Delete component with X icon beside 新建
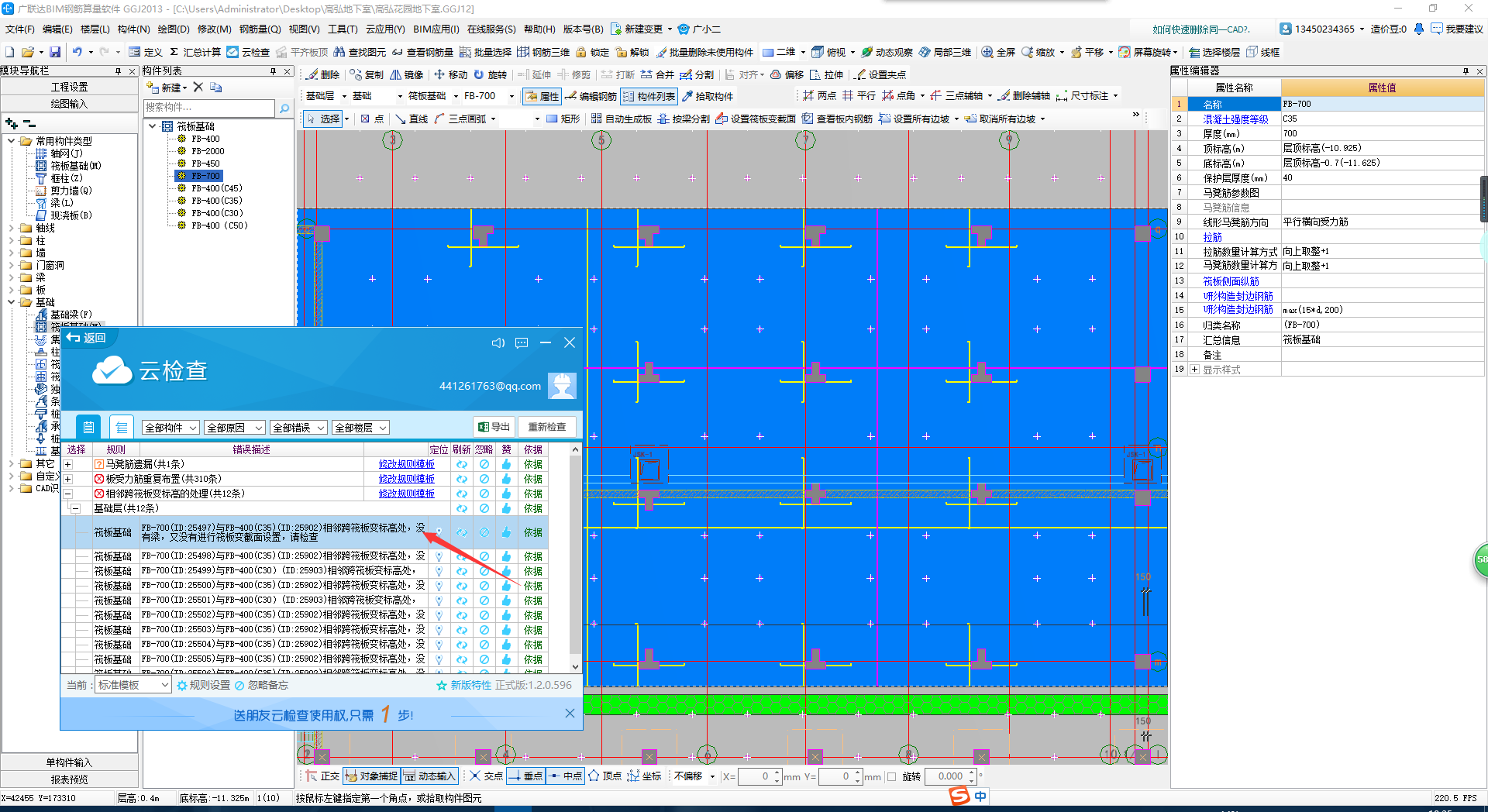 (x=198, y=87)
